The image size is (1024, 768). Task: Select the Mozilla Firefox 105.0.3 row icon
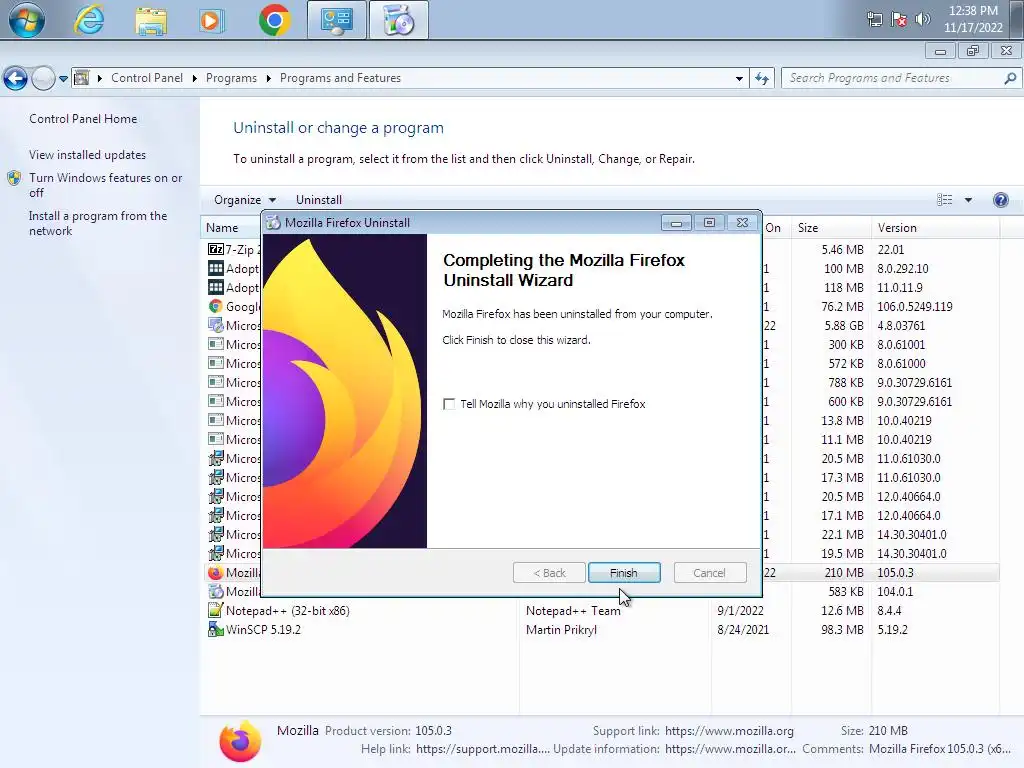click(216, 573)
